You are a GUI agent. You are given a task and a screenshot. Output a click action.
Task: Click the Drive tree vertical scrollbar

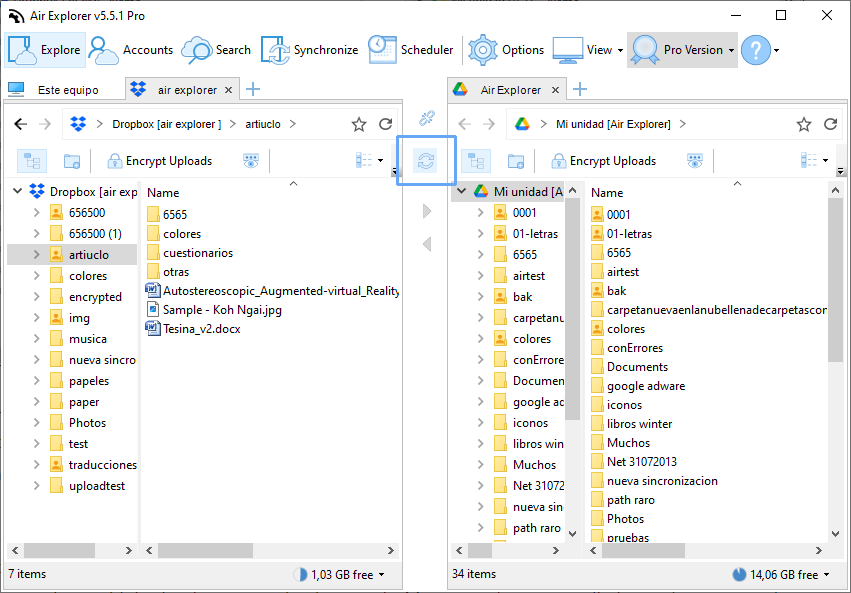click(x=572, y=308)
